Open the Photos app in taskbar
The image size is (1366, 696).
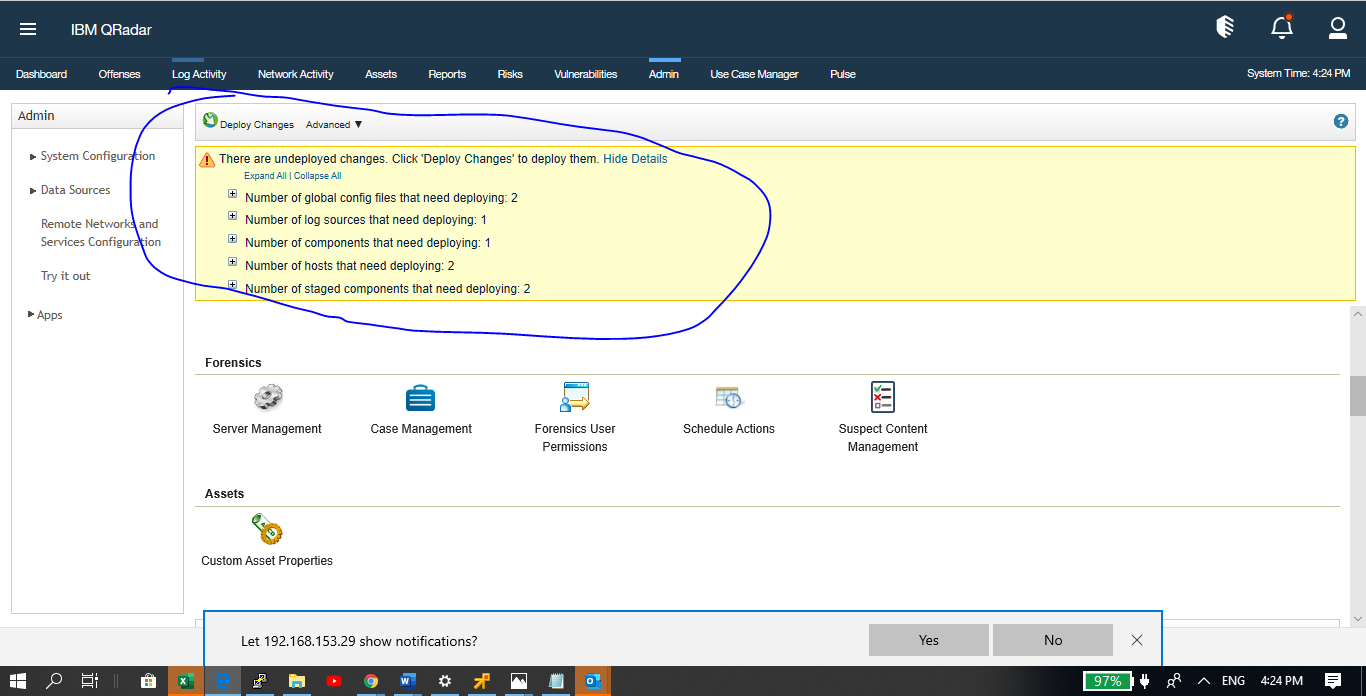[x=518, y=681]
